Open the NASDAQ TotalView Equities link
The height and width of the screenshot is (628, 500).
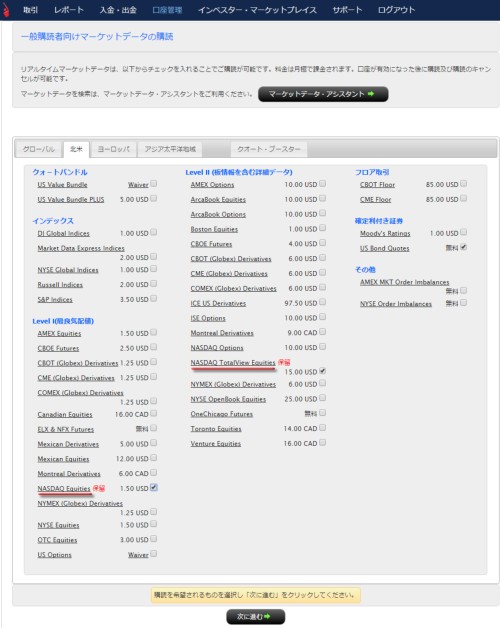coord(233,362)
